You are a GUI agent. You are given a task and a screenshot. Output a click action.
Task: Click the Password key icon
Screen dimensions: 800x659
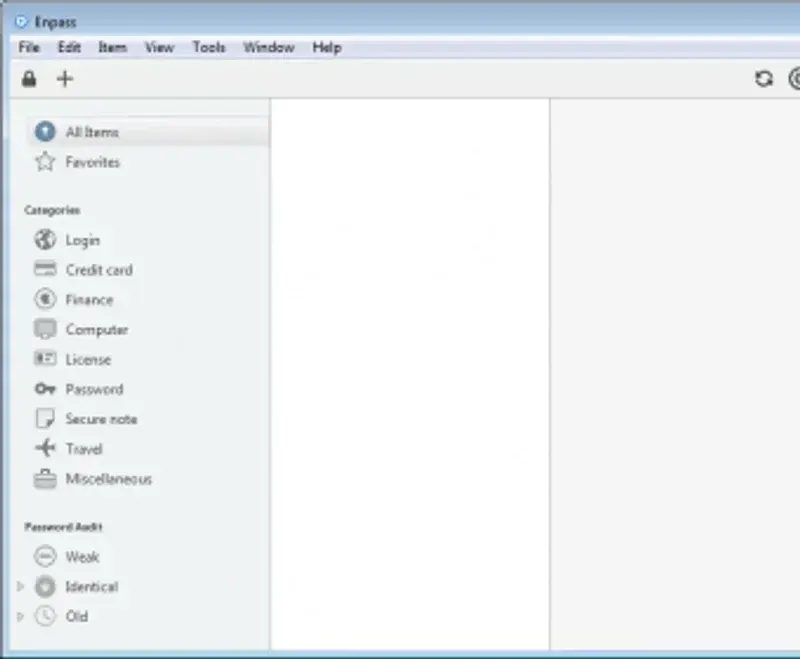pyautogui.click(x=45, y=389)
